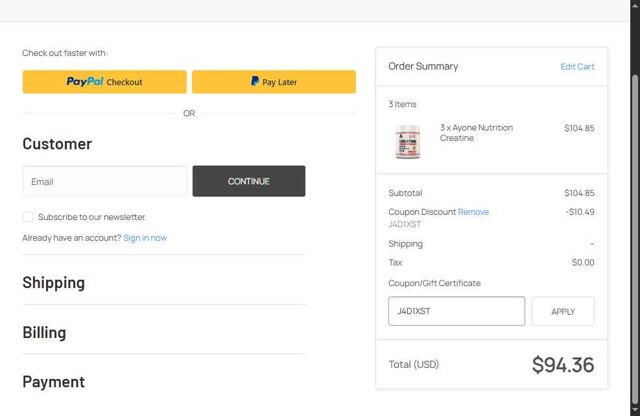Tick the Subscribe to our newsletter checkbox

click(28, 217)
